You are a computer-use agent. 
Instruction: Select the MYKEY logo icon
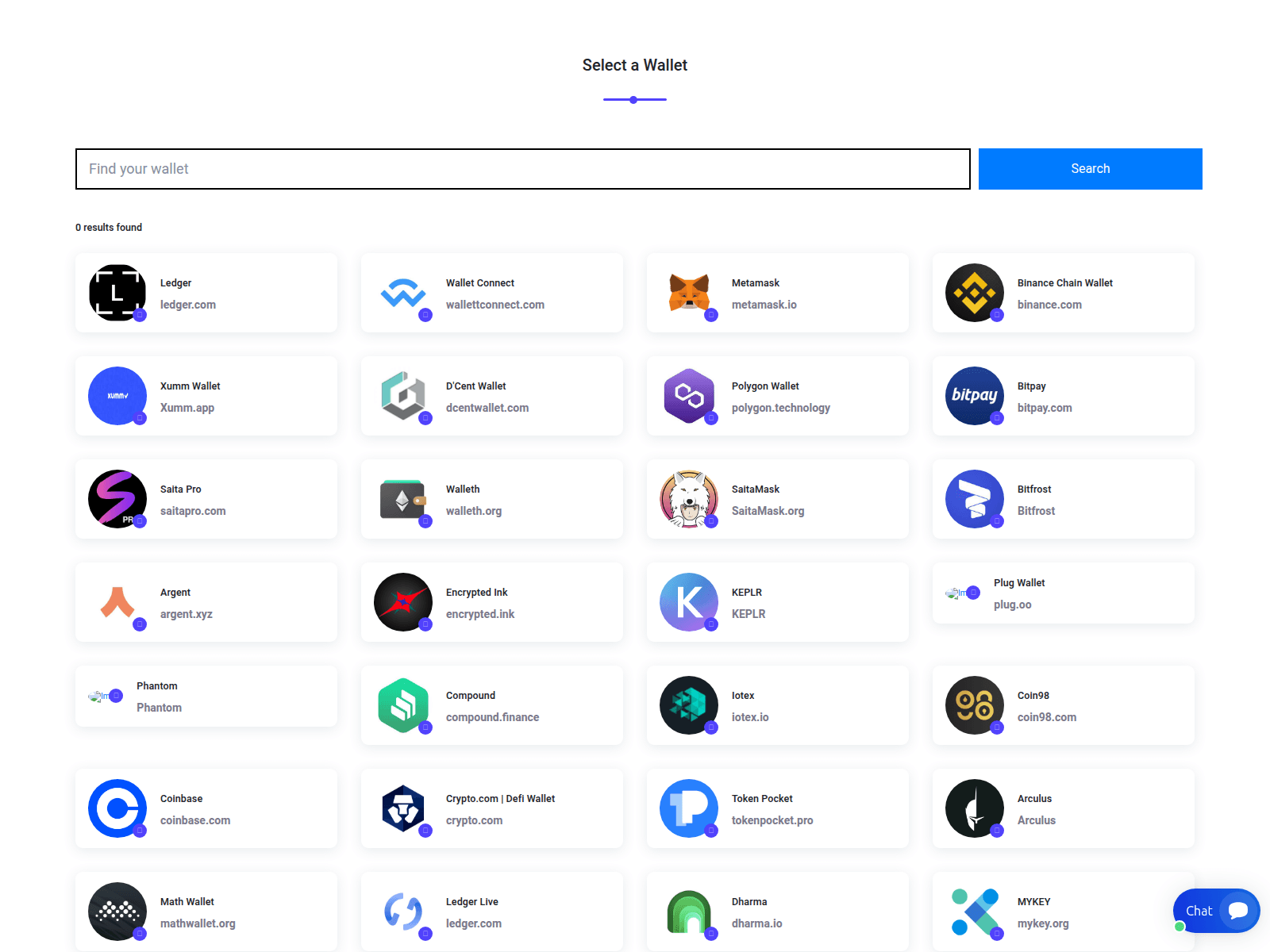point(975,912)
